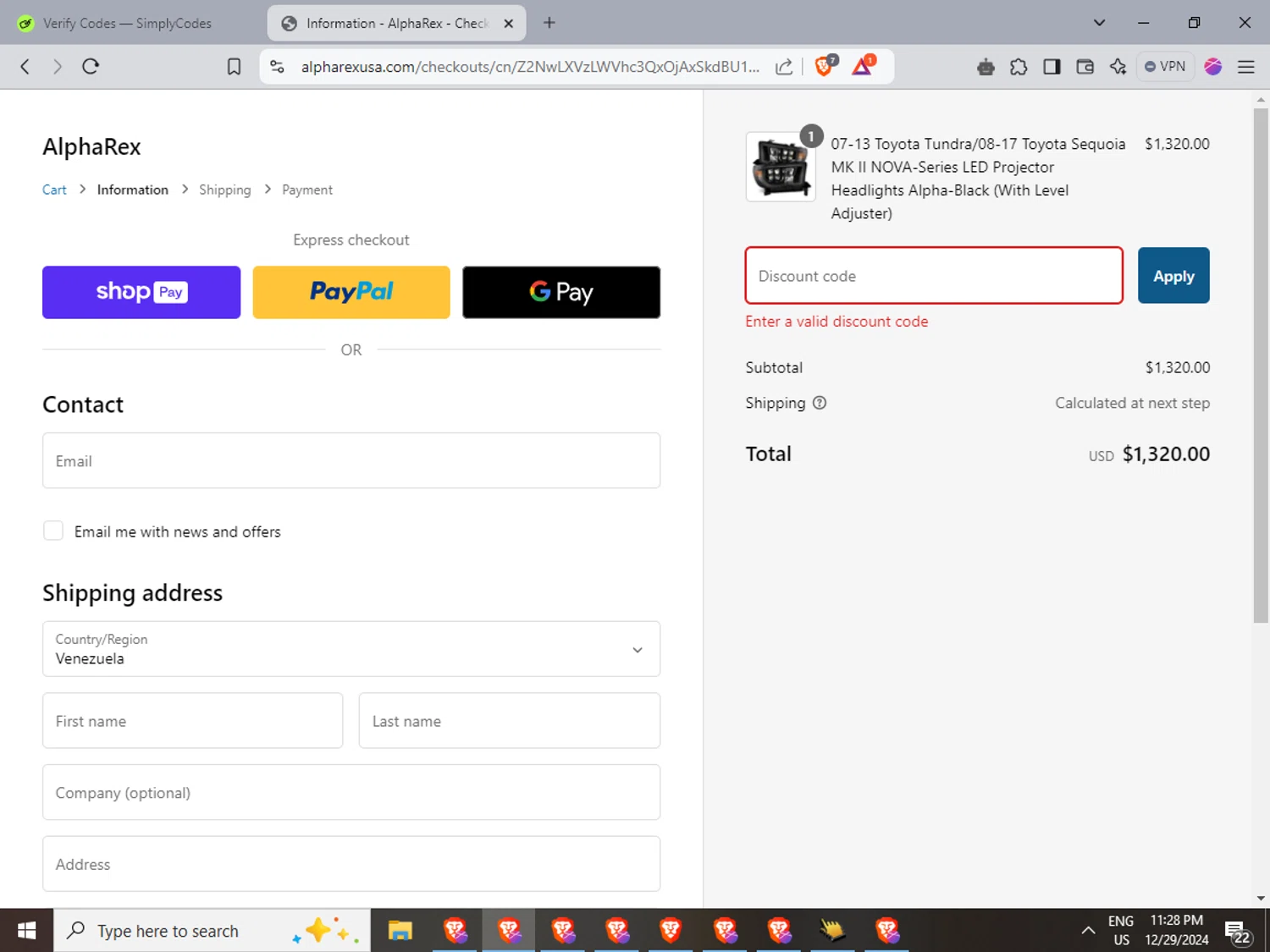Open Brave Rewards triangle icon
1270x952 pixels.
click(863, 66)
